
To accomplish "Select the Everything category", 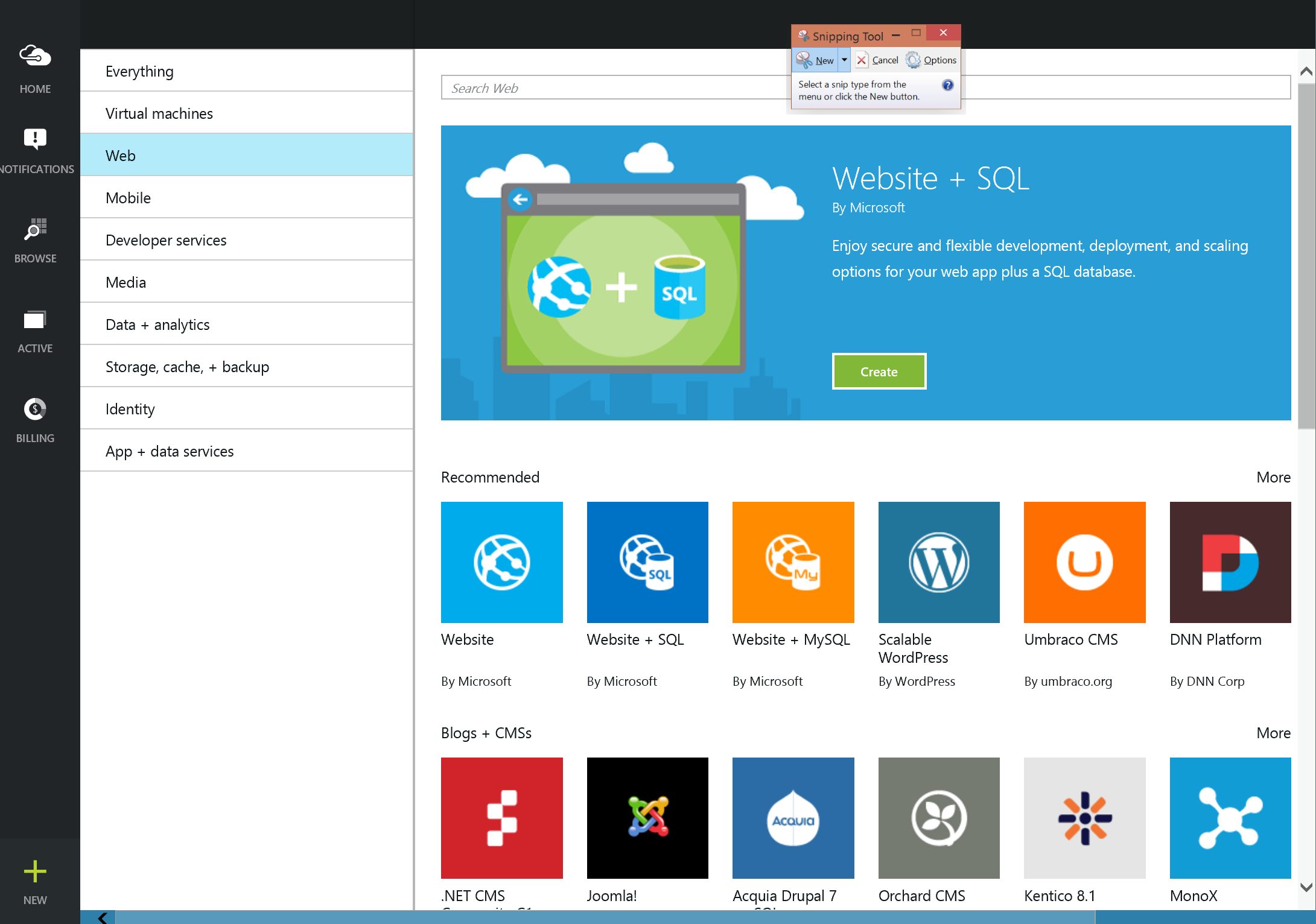I will pos(247,71).
